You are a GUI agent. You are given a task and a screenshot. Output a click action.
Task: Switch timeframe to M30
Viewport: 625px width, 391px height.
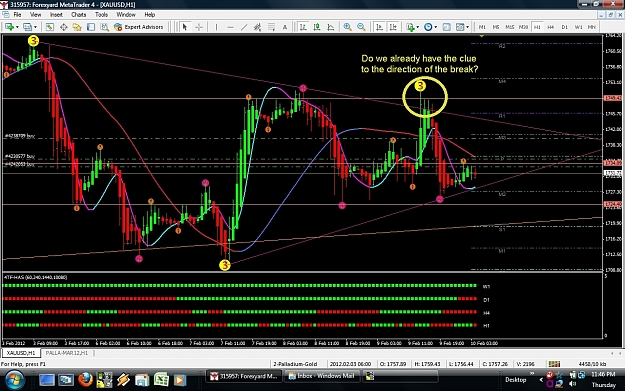point(523,27)
